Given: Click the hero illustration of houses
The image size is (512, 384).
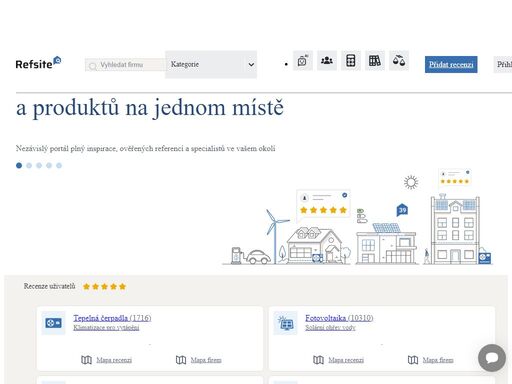Looking at the screenshot, I should [357, 217].
